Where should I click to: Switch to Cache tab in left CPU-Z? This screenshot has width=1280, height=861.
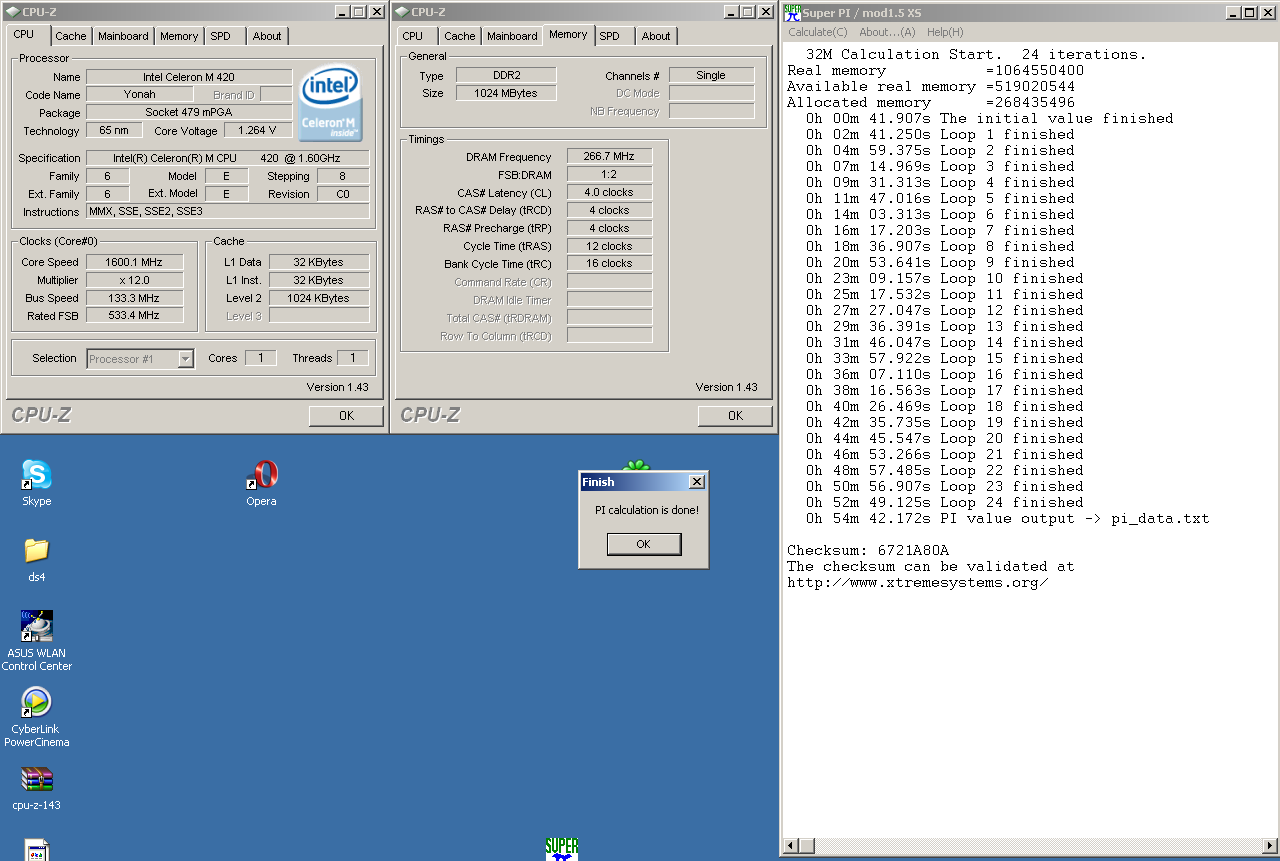point(71,36)
